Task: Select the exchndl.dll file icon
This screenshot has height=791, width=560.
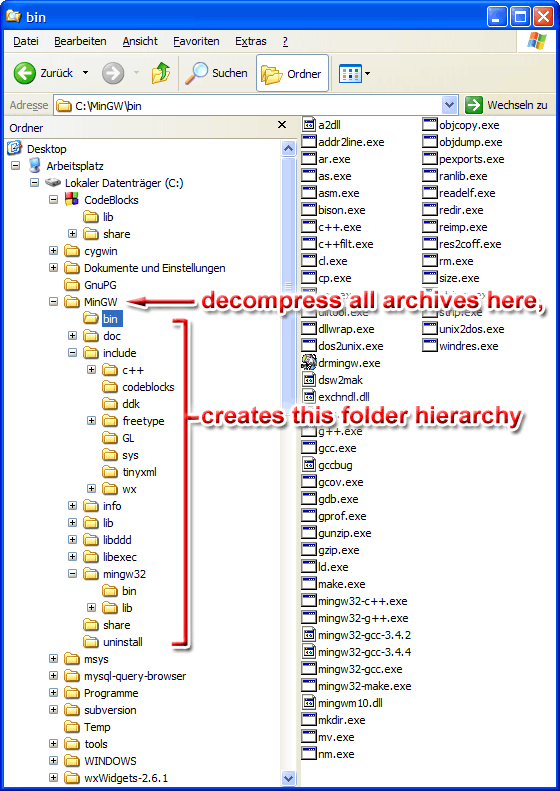Action: [309, 397]
